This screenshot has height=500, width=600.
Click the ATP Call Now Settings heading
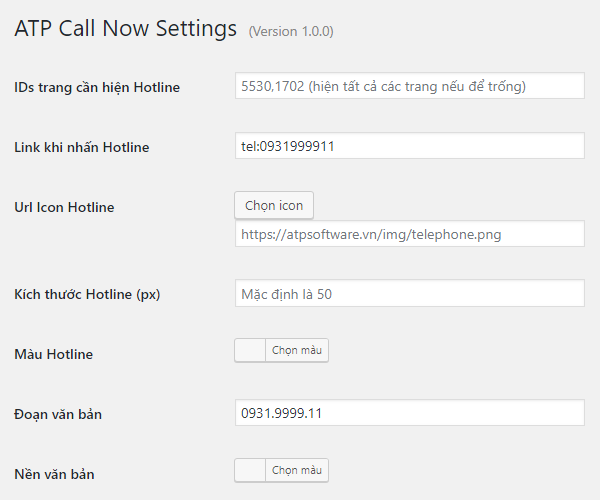click(126, 28)
